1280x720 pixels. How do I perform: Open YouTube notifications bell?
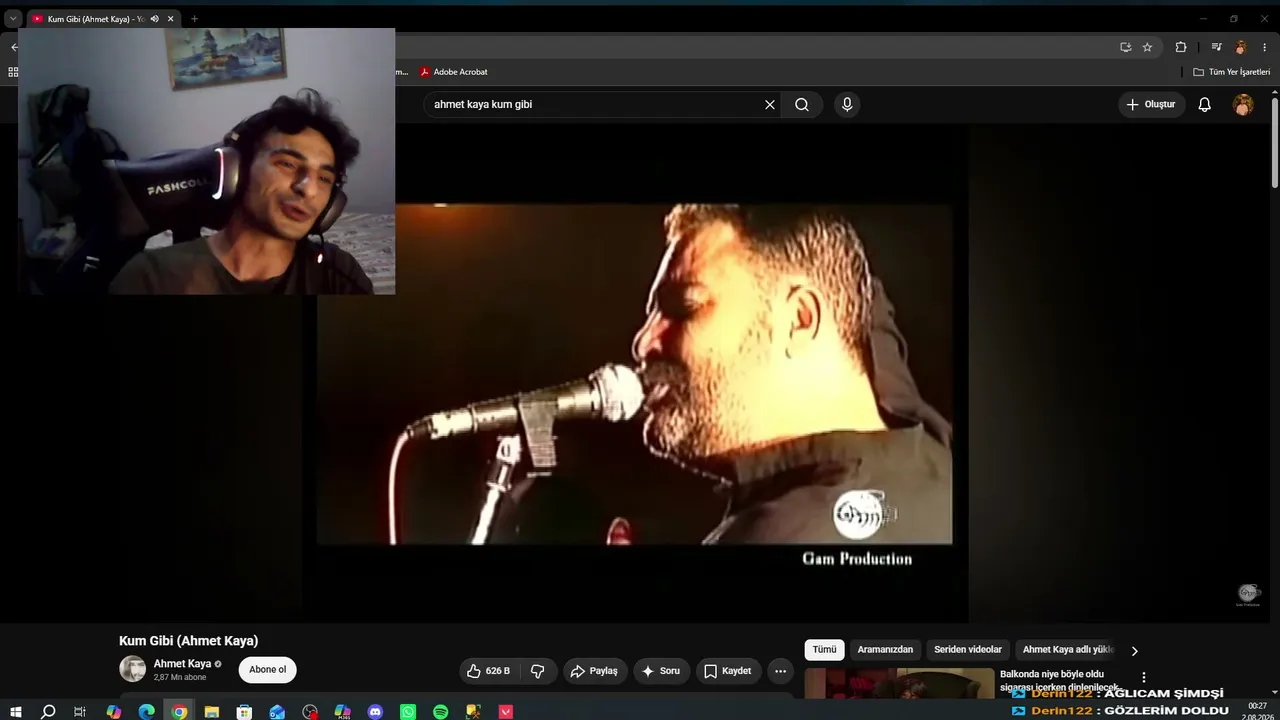[1205, 104]
